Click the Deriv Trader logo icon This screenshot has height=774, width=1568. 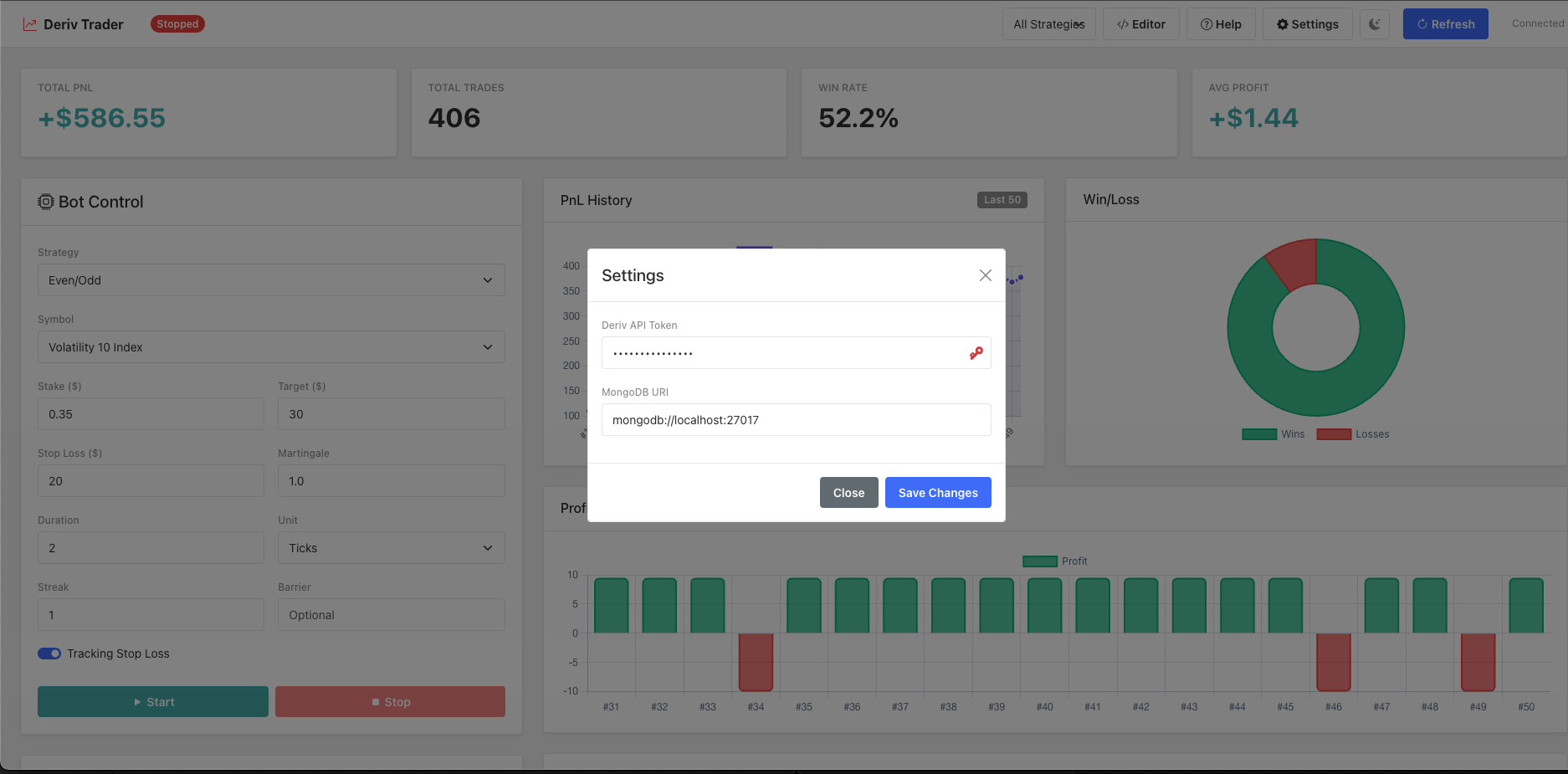click(x=29, y=23)
